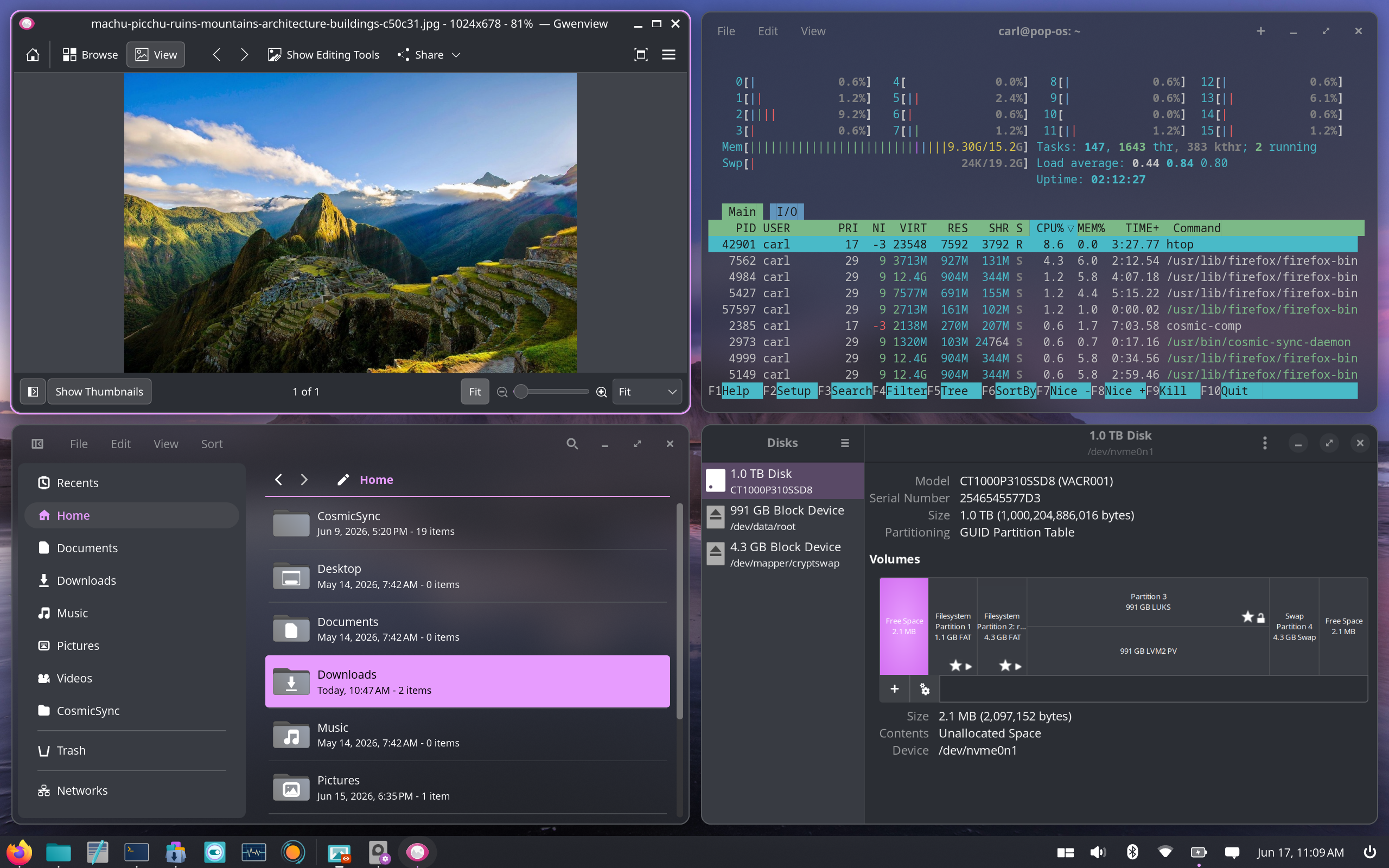Open Disks application hamburger menu
Screen dimensions: 1389x868
(845, 443)
